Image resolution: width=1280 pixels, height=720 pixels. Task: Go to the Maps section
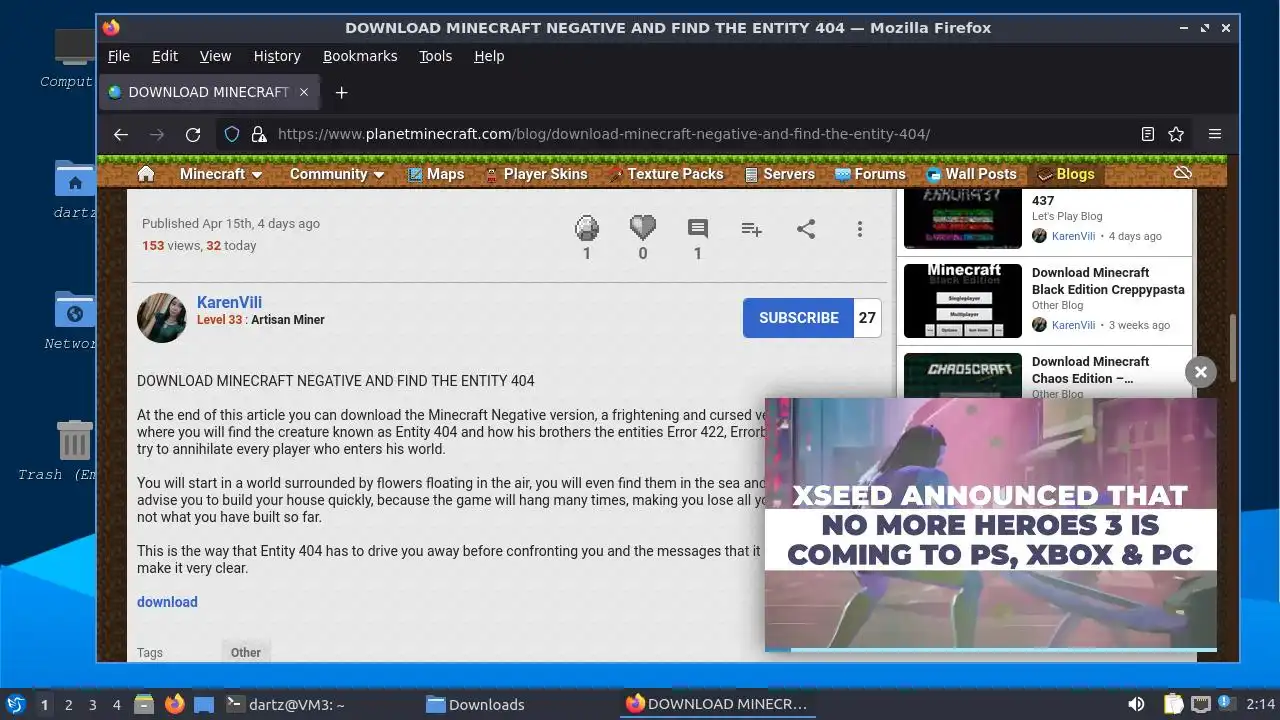click(x=436, y=174)
